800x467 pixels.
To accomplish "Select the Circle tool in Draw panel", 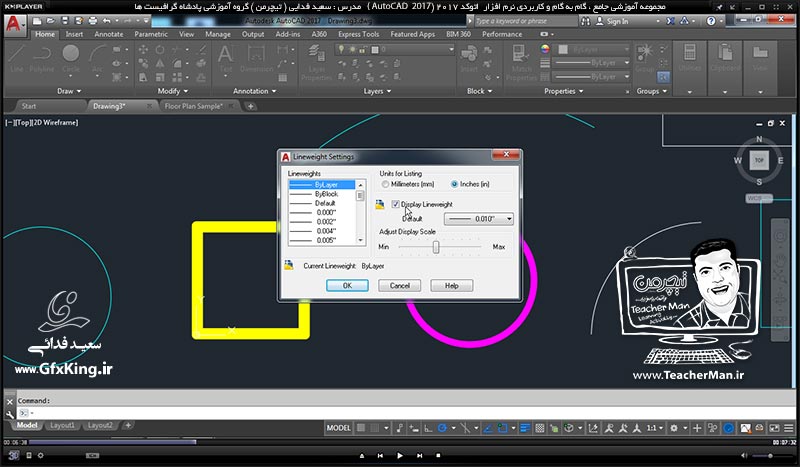I will click(71, 58).
